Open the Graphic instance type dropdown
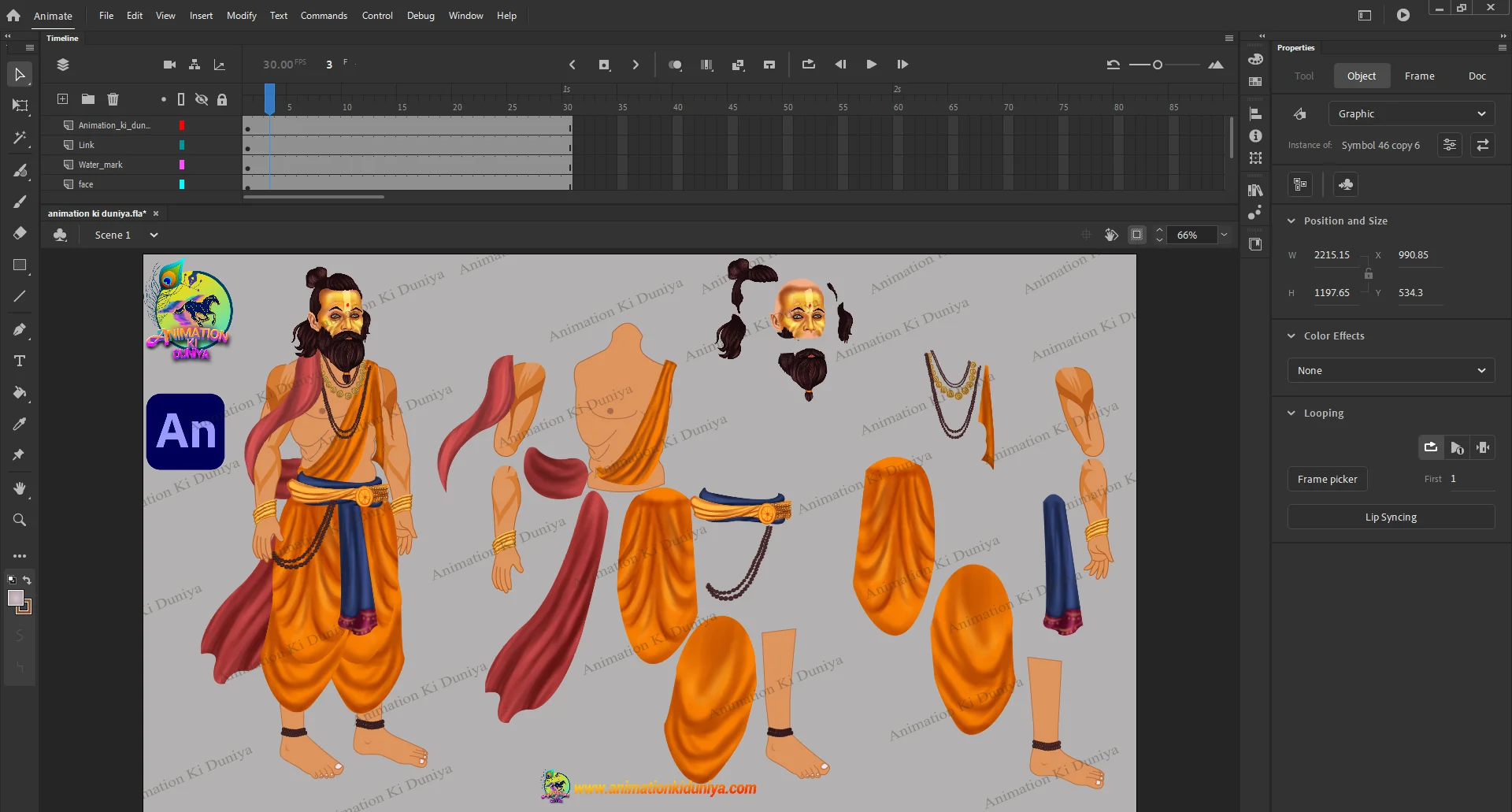This screenshot has width=1512, height=812. click(1410, 114)
